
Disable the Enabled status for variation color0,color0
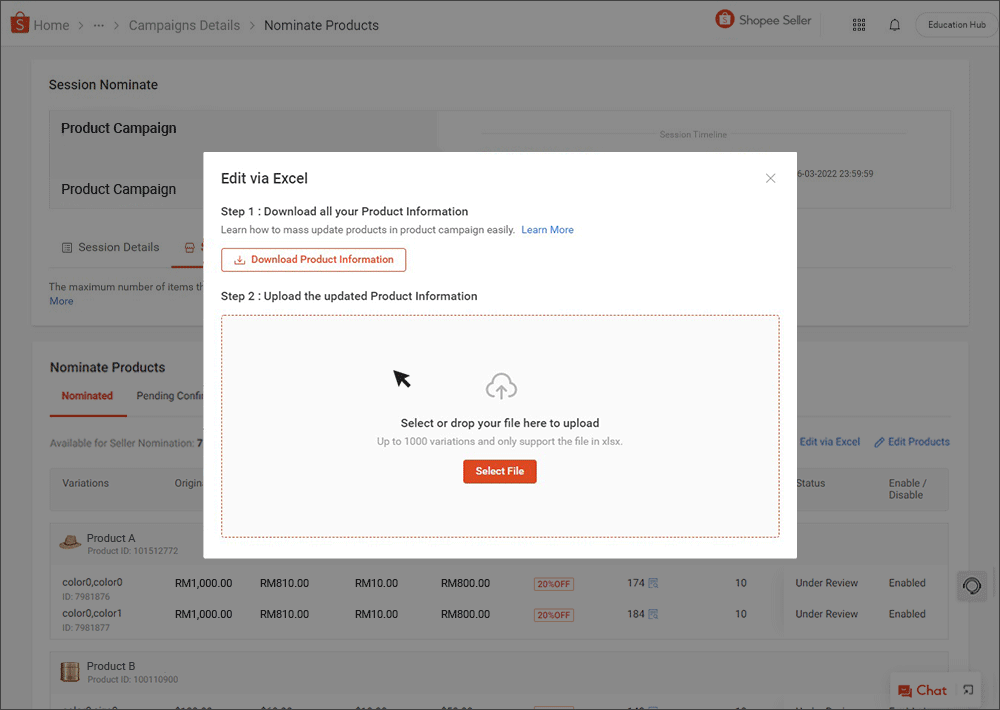click(906, 582)
